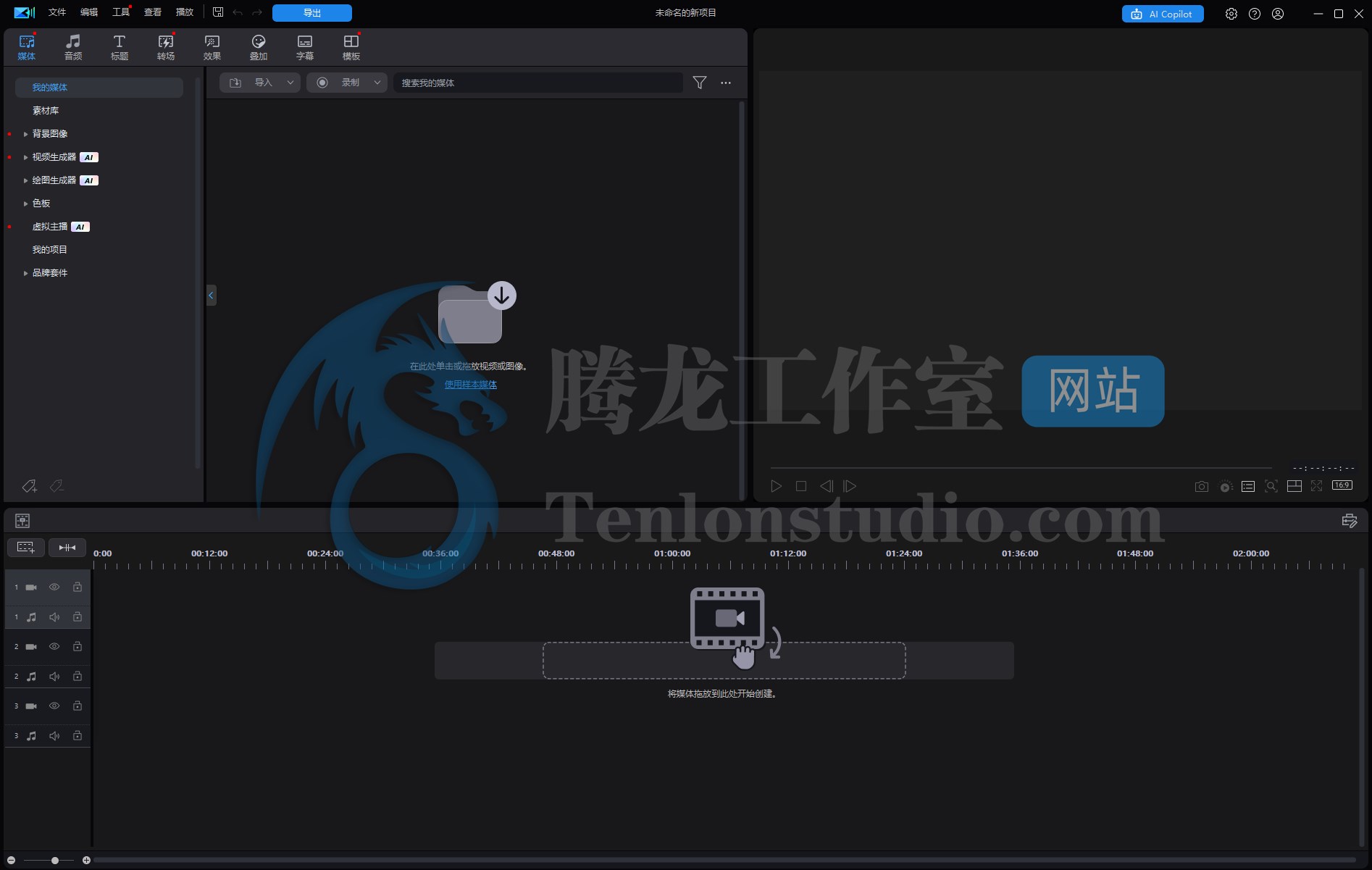Stop the preview playback
This screenshot has height=870, width=1372.
tap(801, 486)
